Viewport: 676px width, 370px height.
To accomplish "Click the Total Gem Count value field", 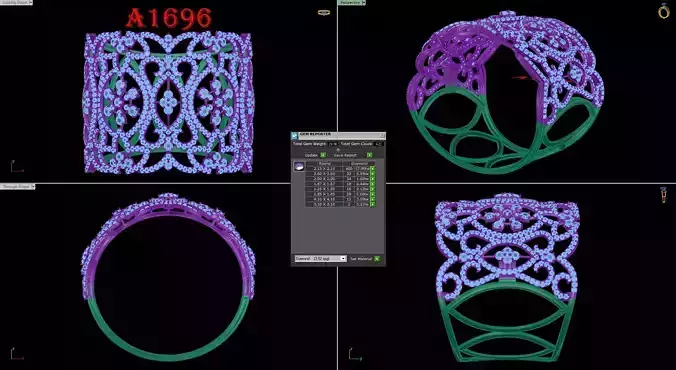I will pyautogui.click(x=378, y=144).
